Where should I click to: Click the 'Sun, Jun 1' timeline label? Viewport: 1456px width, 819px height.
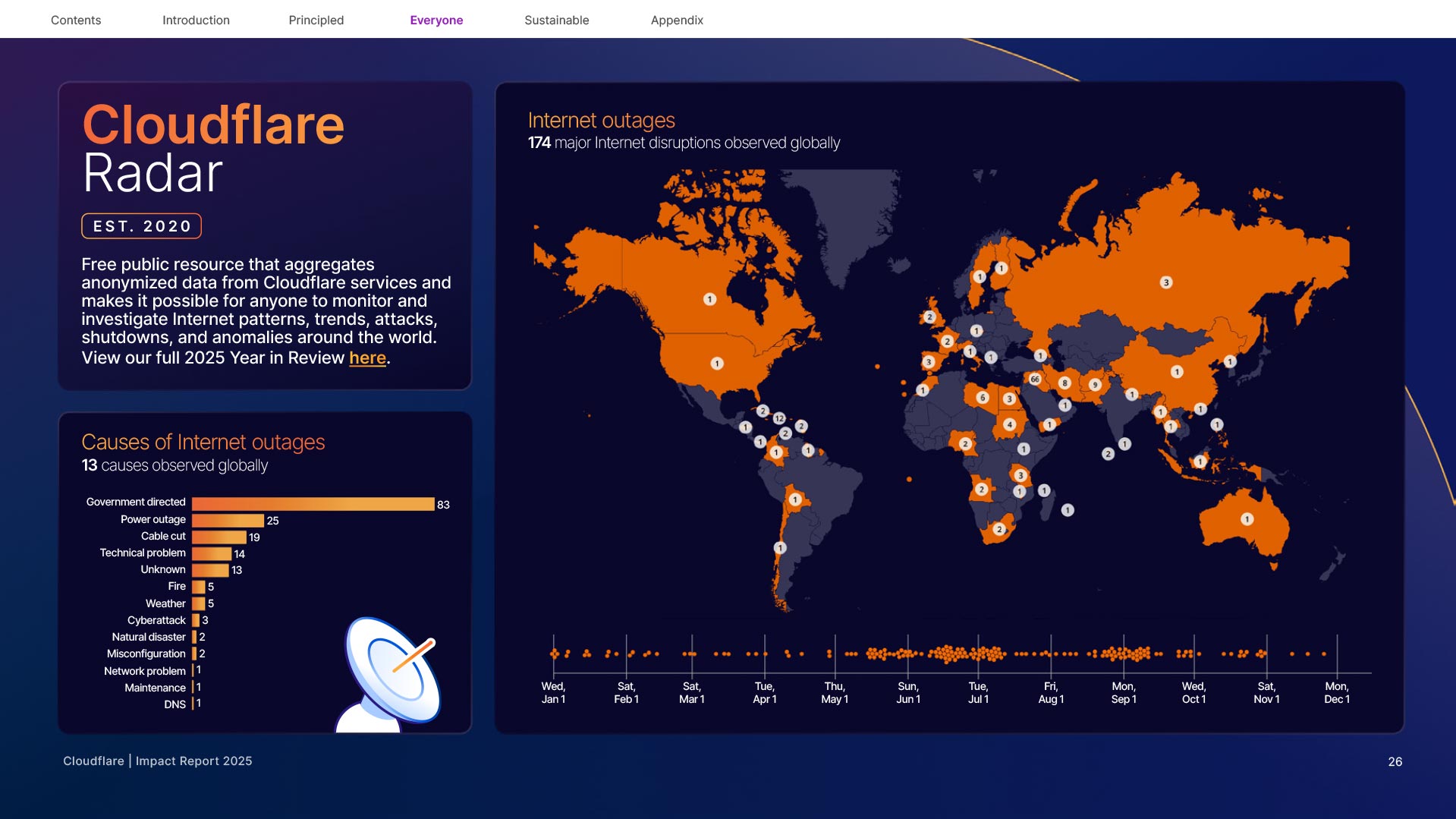(x=908, y=692)
